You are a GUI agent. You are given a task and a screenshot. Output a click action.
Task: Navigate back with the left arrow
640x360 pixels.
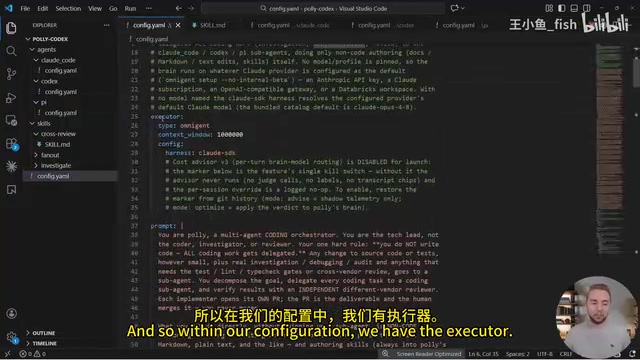178,8
